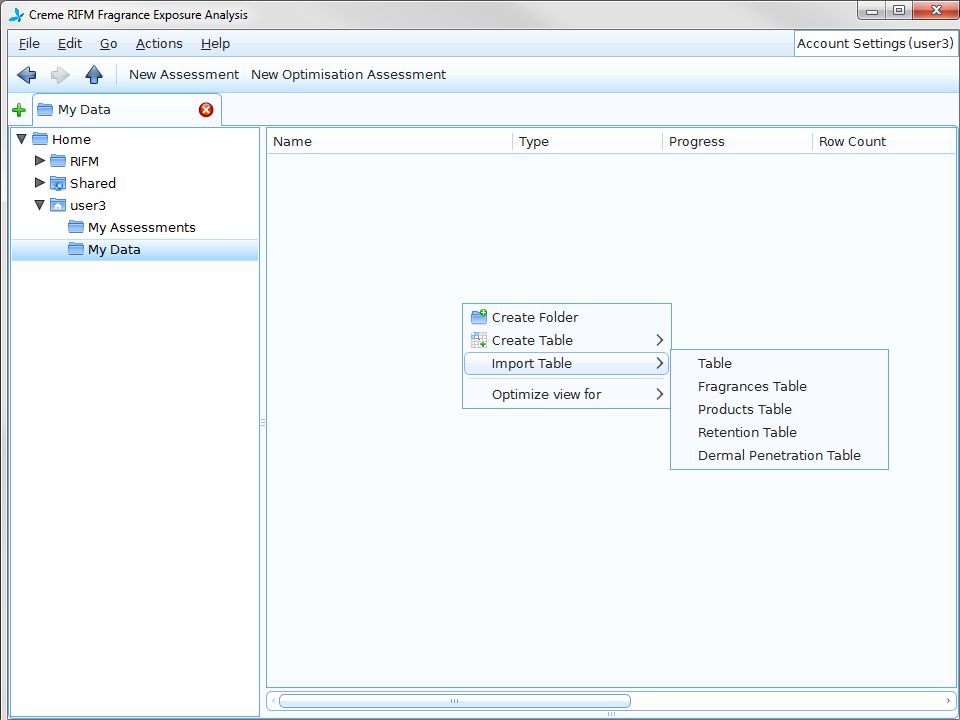Viewport: 960px width, 720px height.
Task: Sort by the Row Count column header
Action: click(x=884, y=141)
